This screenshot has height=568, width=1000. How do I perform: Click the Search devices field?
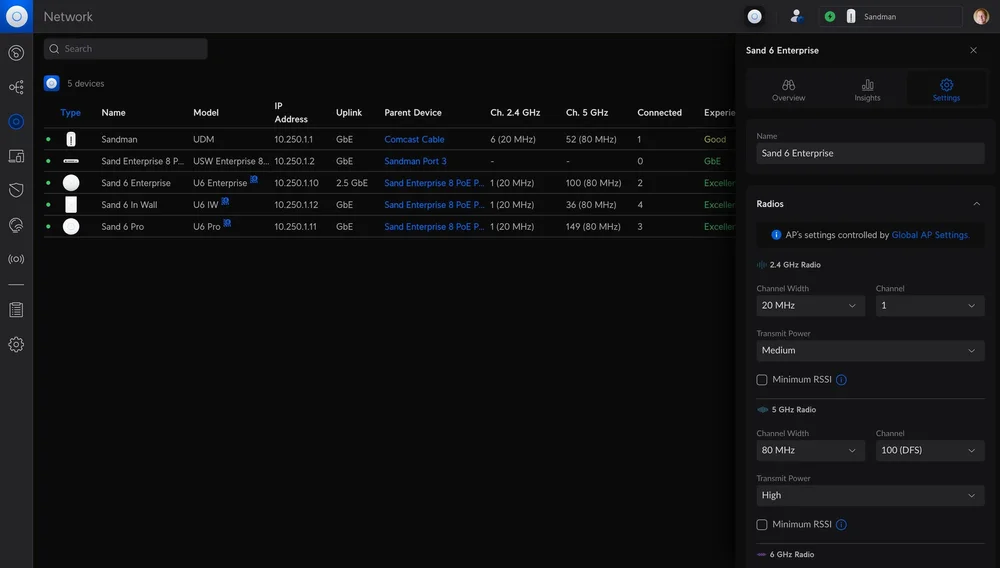pos(126,49)
